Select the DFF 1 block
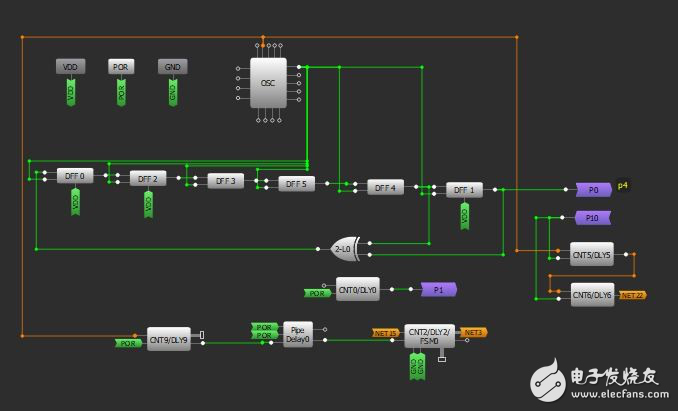 click(463, 189)
